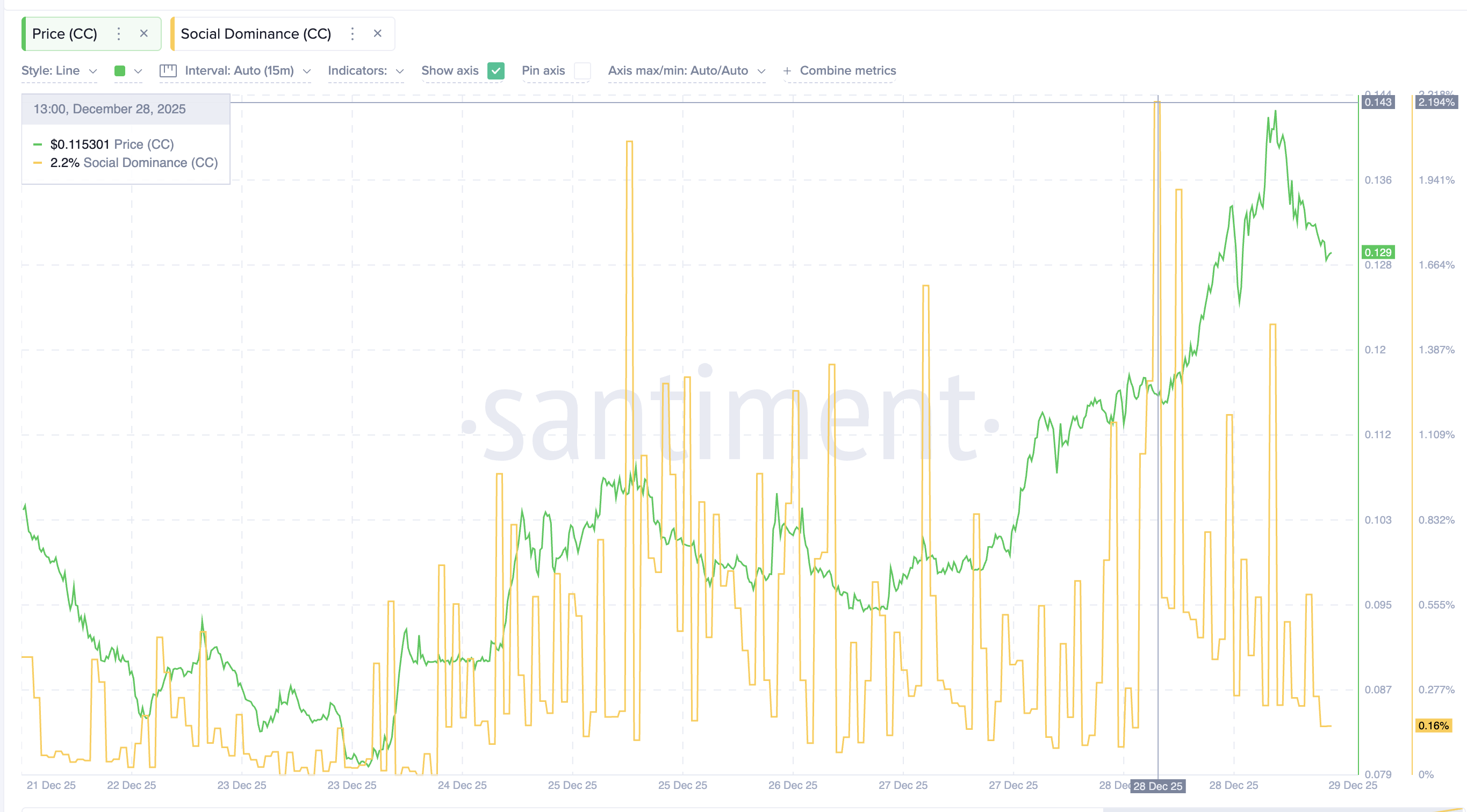
Task: Click the 28 Dec 25 date marker on the x-axis
Action: pyautogui.click(x=1158, y=786)
